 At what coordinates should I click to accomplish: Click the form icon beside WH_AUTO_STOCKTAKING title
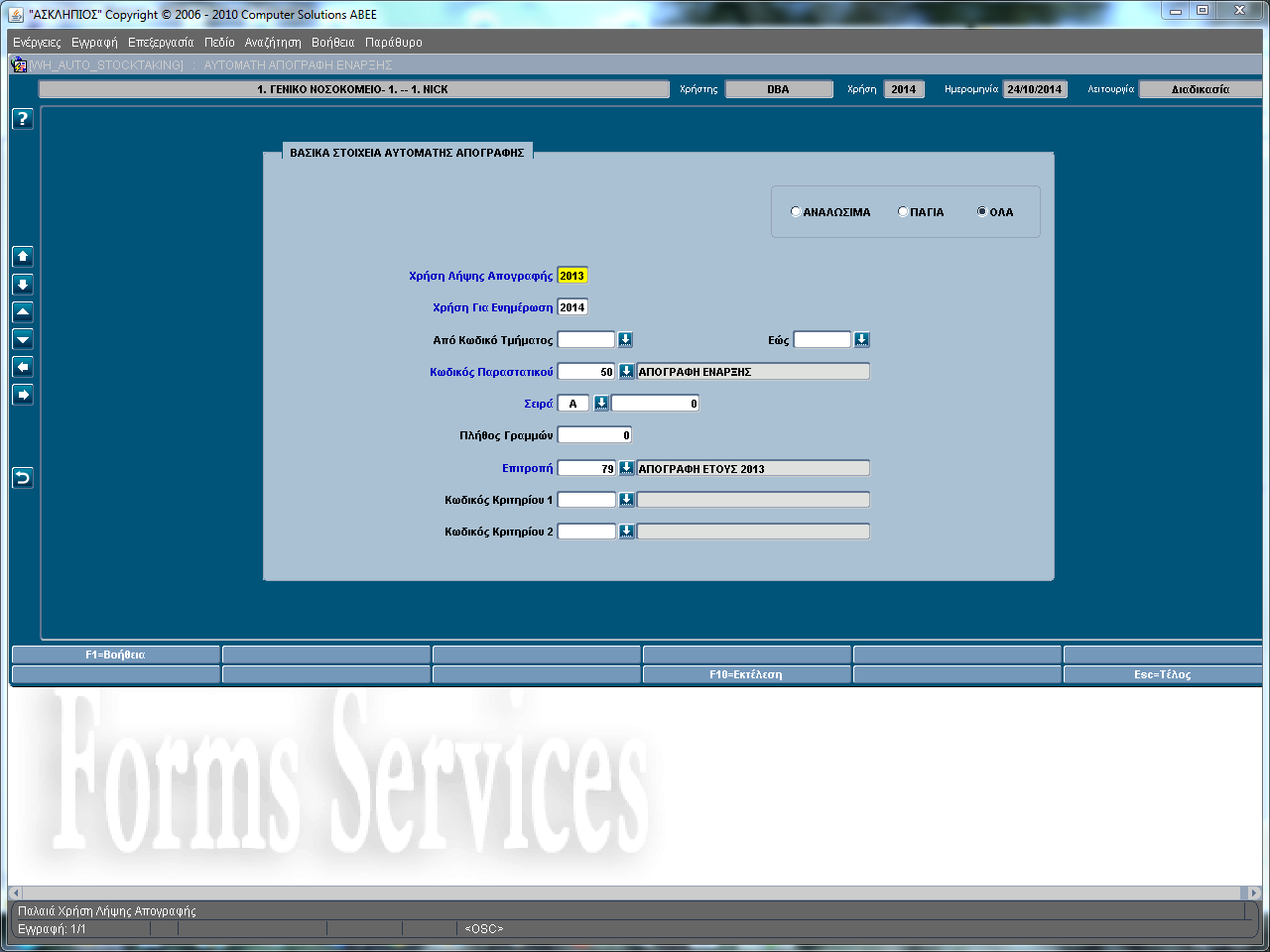(x=18, y=64)
